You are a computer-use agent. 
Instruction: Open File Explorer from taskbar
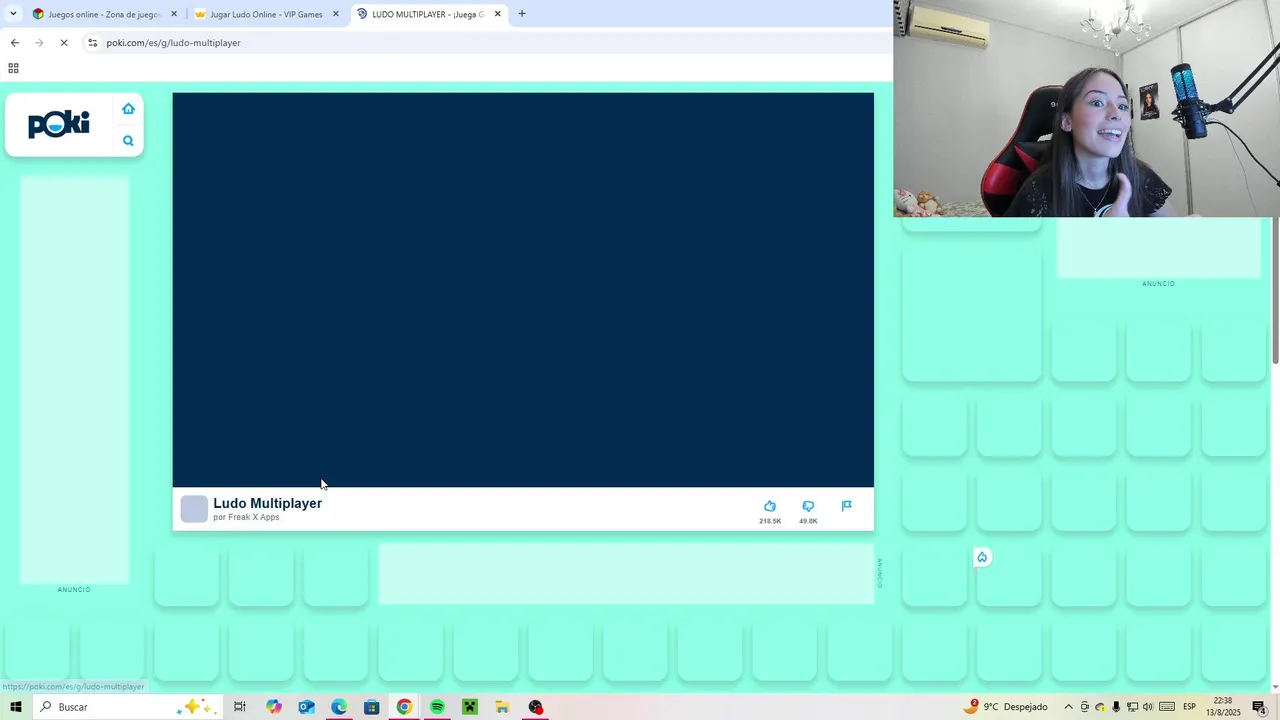coord(502,707)
